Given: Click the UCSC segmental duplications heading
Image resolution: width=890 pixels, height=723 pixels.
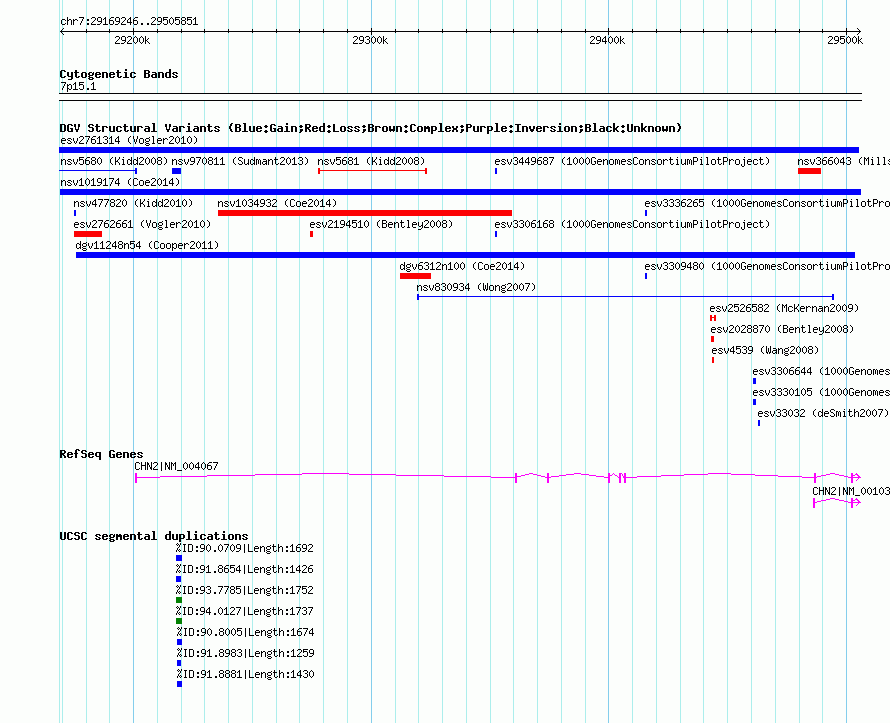Looking at the screenshot, I should [154, 536].
